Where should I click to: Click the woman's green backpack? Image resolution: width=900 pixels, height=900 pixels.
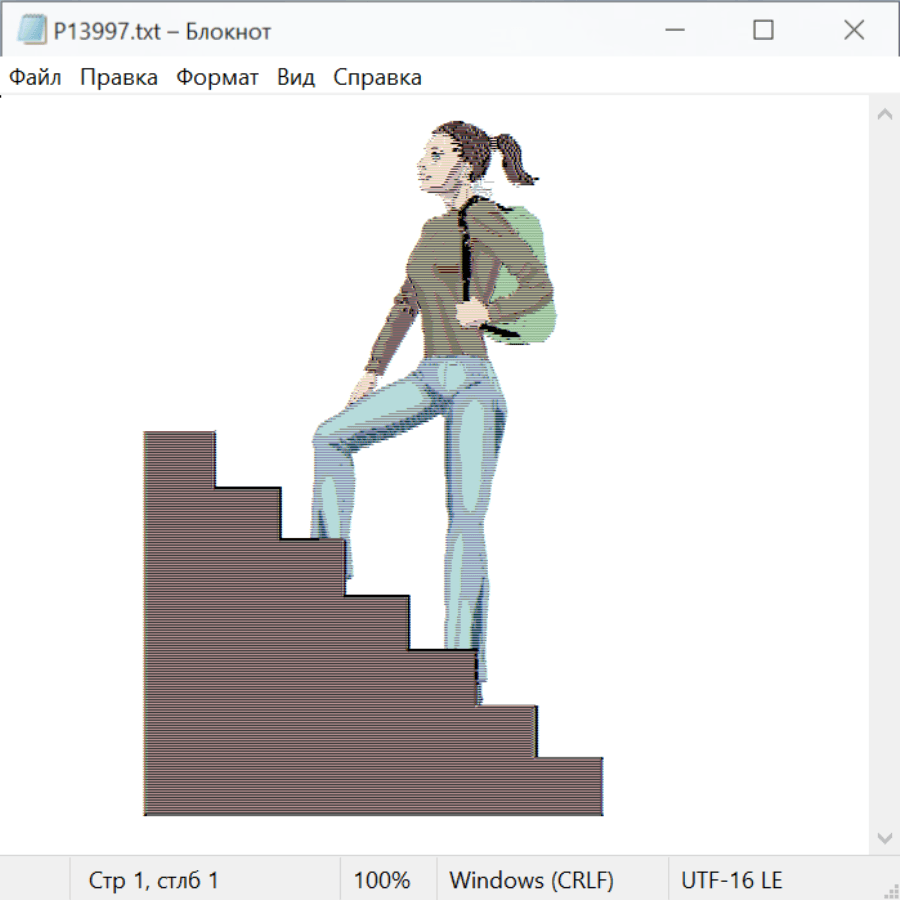coord(528,270)
